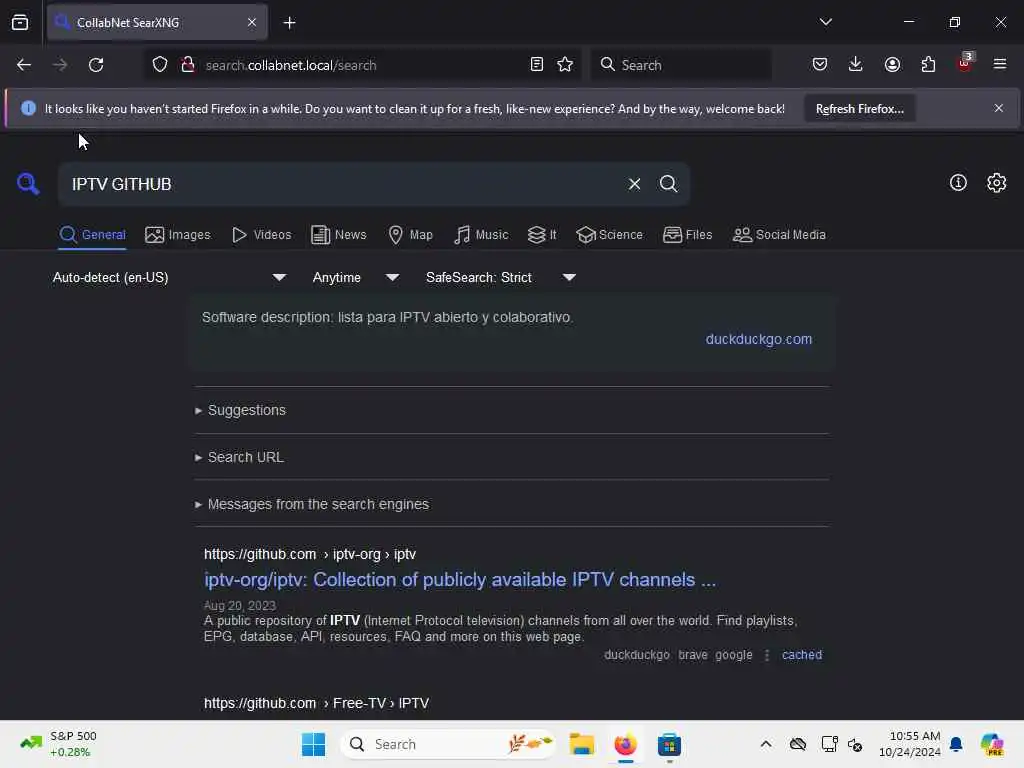Open the Downloads panel
Viewport: 1024px width, 768px height.
[x=856, y=65]
